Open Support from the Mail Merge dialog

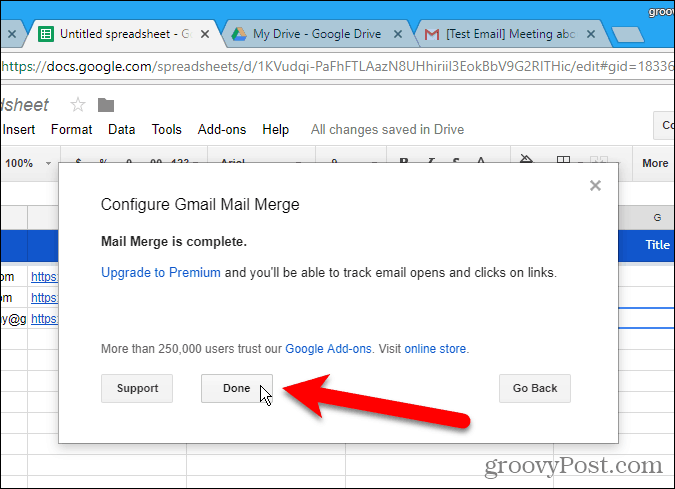tap(137, 388)
